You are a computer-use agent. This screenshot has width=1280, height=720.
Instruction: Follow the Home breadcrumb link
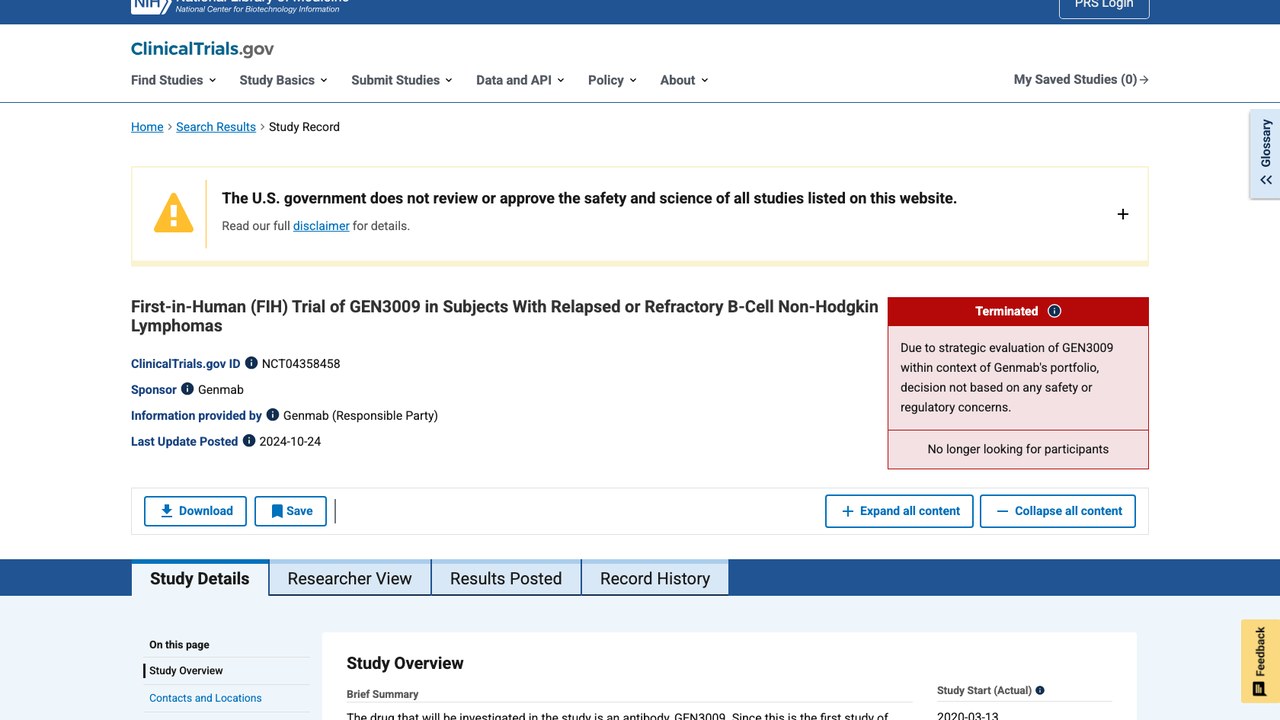(147, 127)
